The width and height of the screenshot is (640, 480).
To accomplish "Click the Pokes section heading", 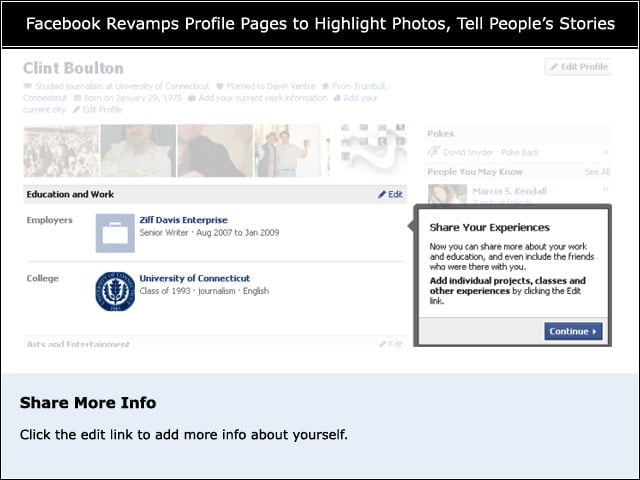I will pyautogui.click(x=440, y=133).
